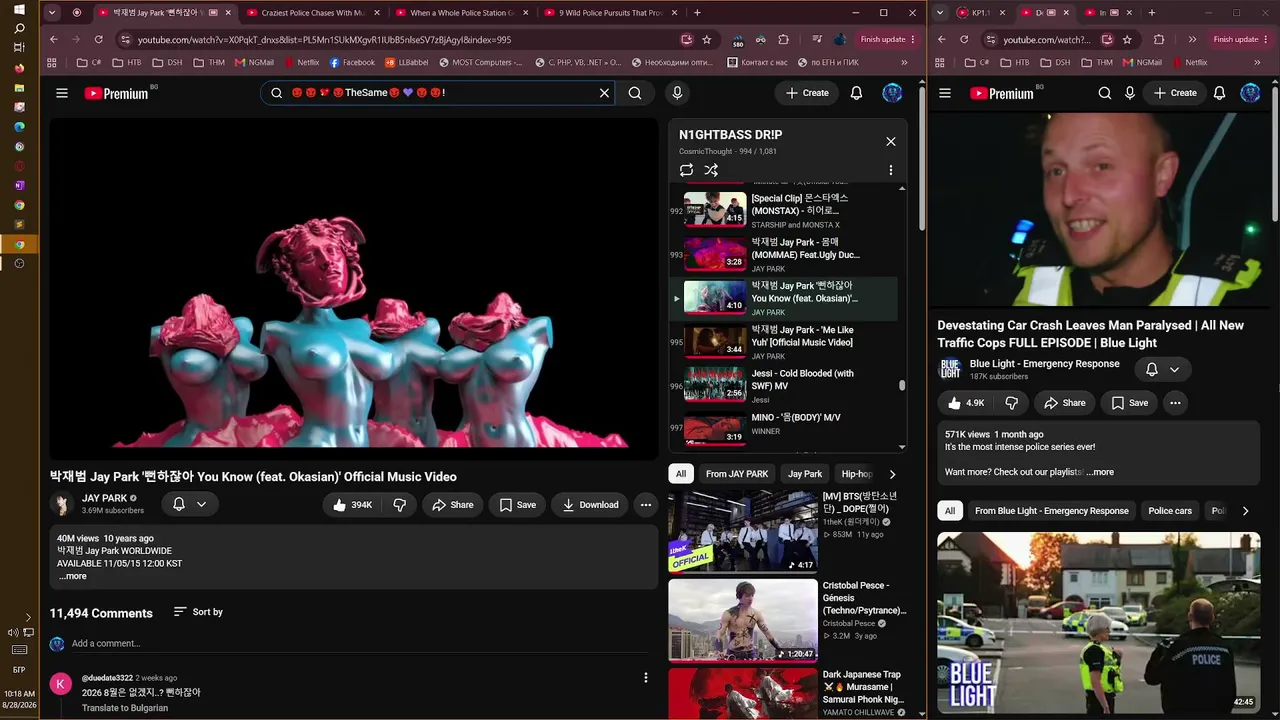Open playlist panel more options menu
This screenshot has height=720, width=1280.
point(891,170)
